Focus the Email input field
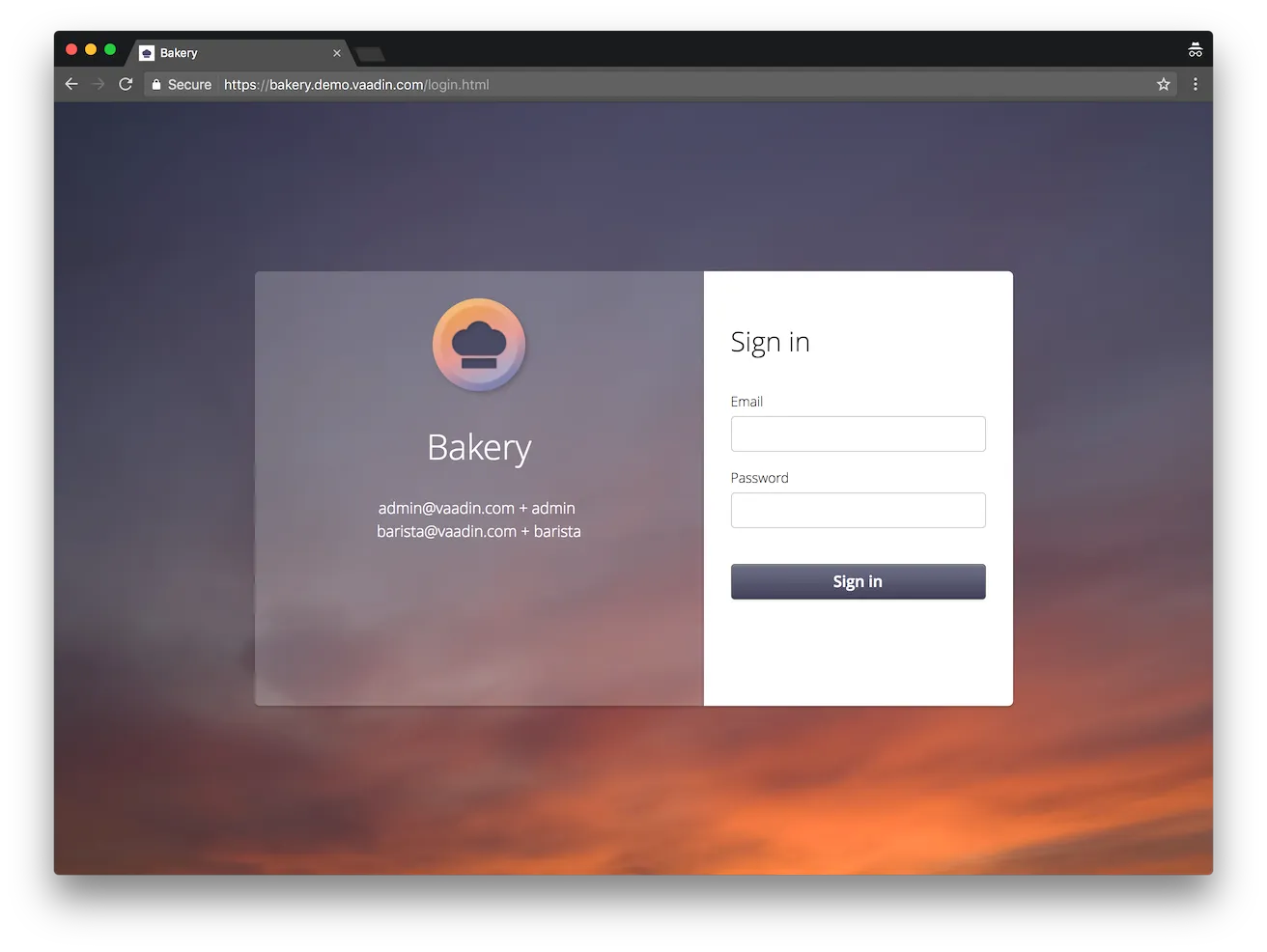Screen dimensions: 1267x952 point(859,434)
